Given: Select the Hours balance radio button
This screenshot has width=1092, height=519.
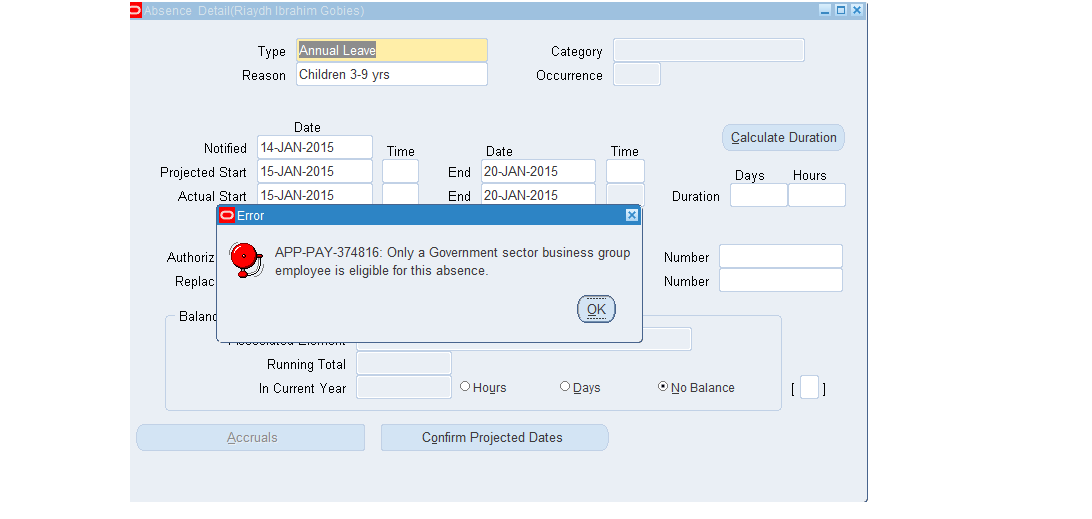Looking at the screenshot, I should (x=465, y=386).
